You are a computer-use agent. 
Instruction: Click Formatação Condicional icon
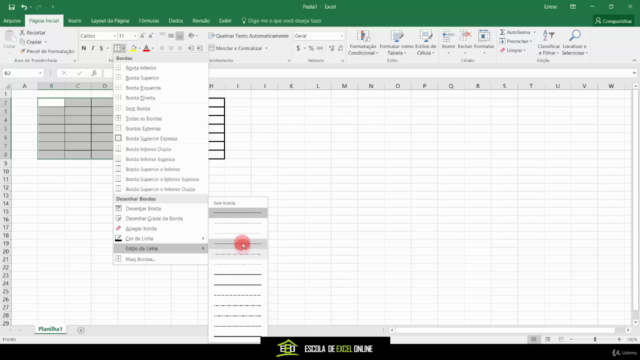(363, 36)
